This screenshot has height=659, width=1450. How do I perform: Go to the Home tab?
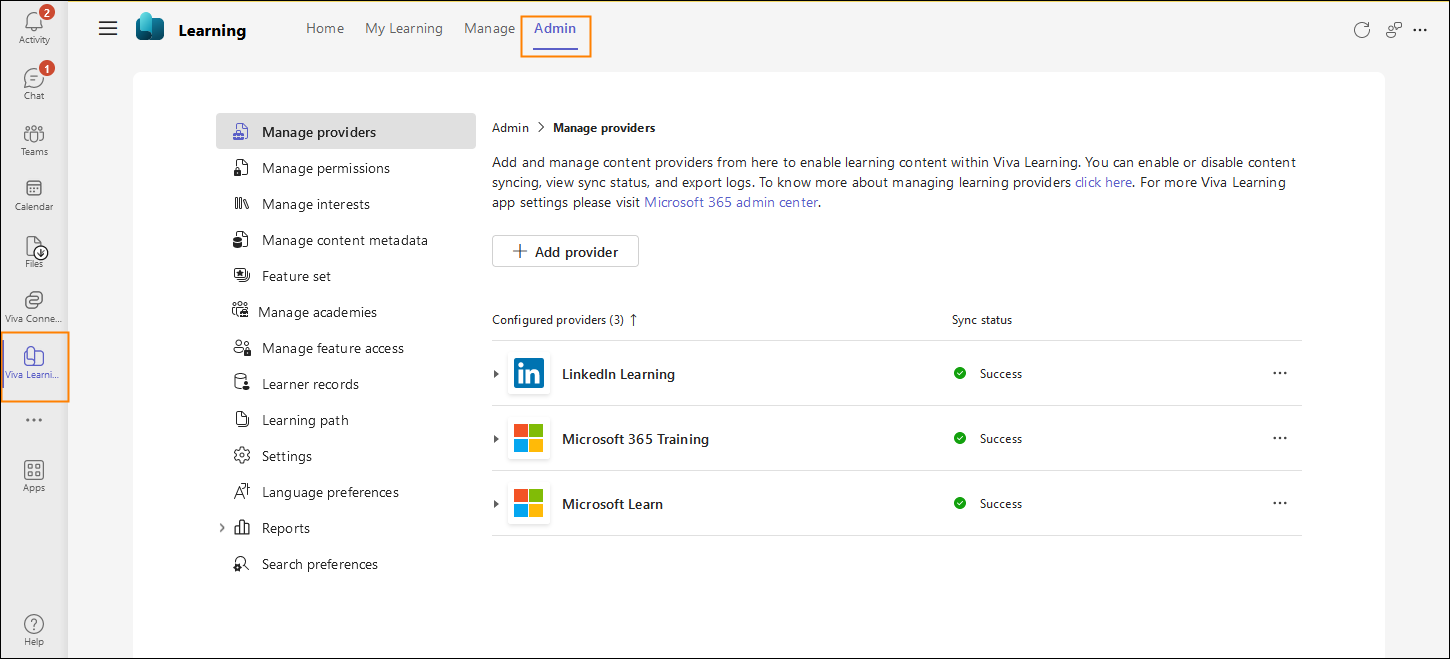tap(325, 28)
